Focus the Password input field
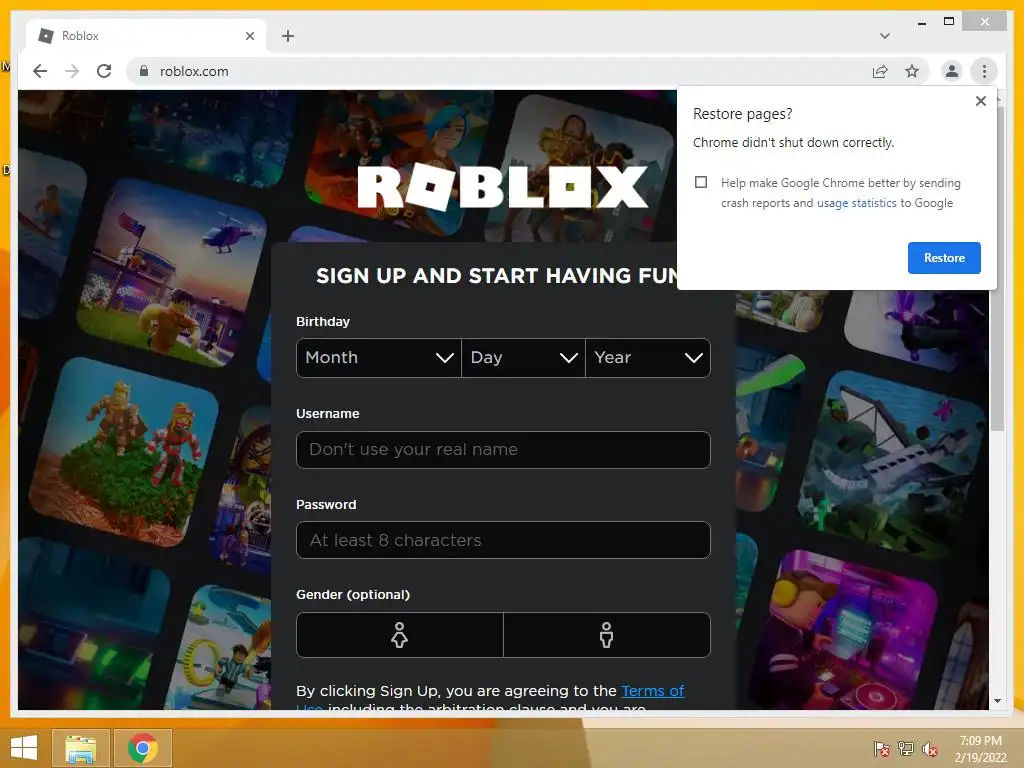Image resolution: width=1024 pixels, height=768 pixels. coord(503,540)
